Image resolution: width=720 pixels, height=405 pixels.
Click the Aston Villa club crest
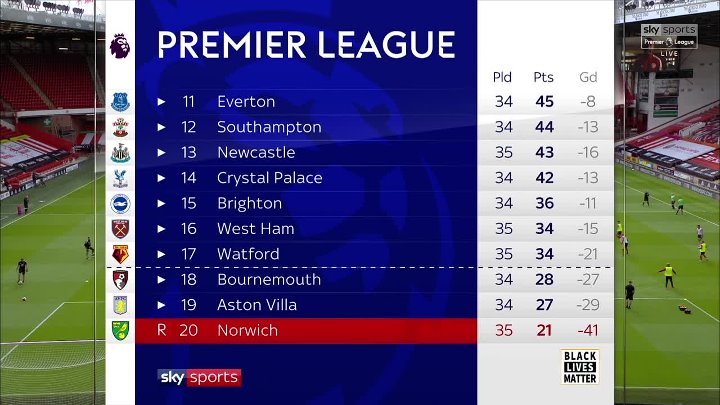tap(120, 305)
